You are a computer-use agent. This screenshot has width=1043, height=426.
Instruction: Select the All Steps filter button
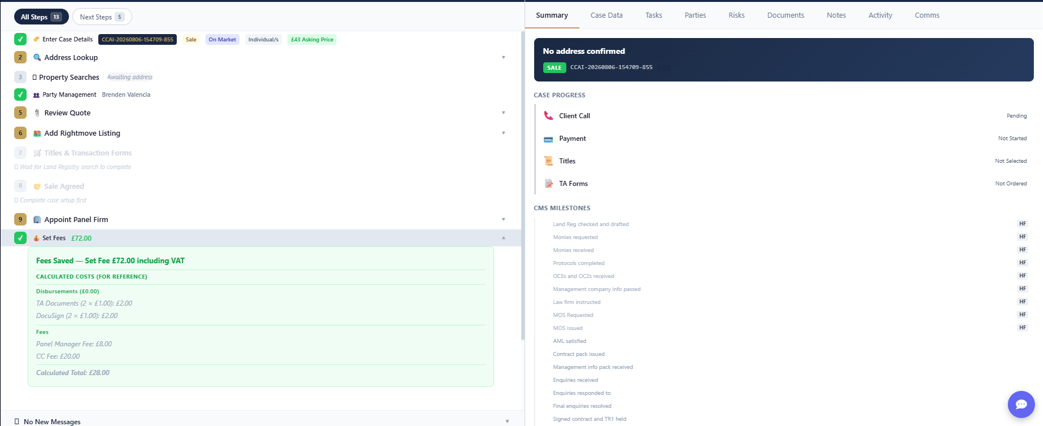click(x=41, y=17)
